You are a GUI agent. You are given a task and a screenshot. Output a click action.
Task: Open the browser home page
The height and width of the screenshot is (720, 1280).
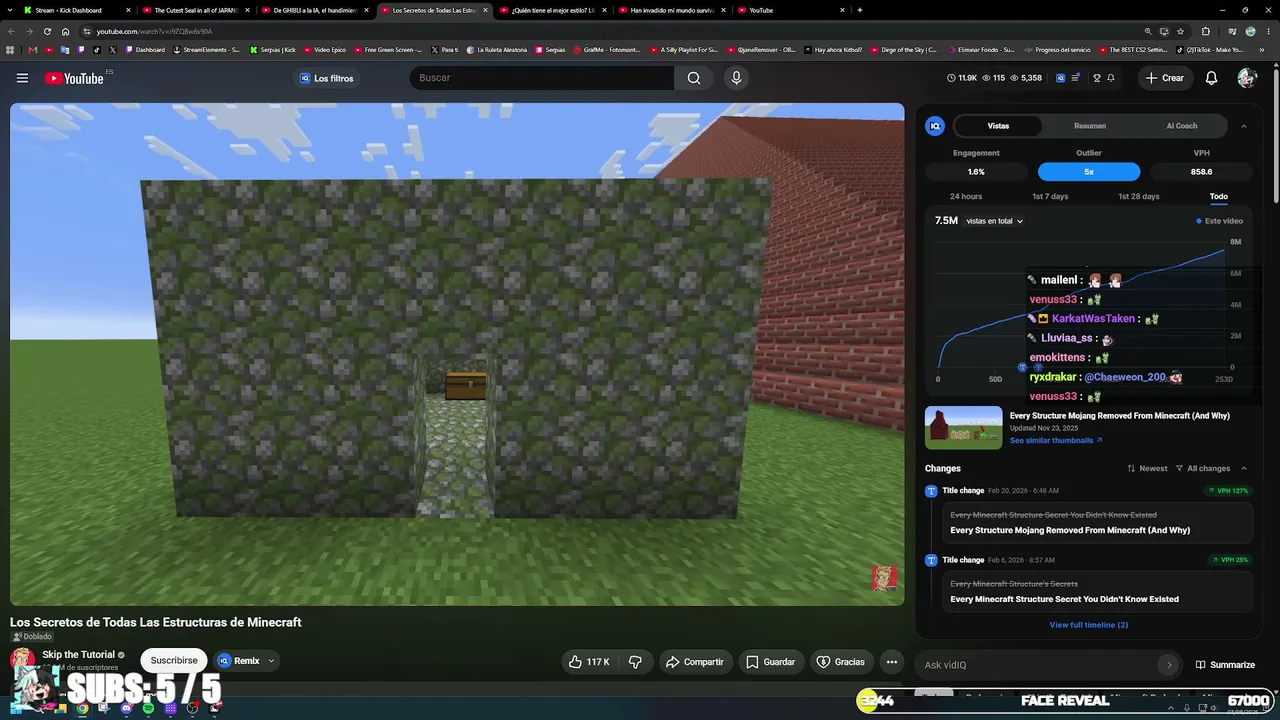tap(66, 31)
